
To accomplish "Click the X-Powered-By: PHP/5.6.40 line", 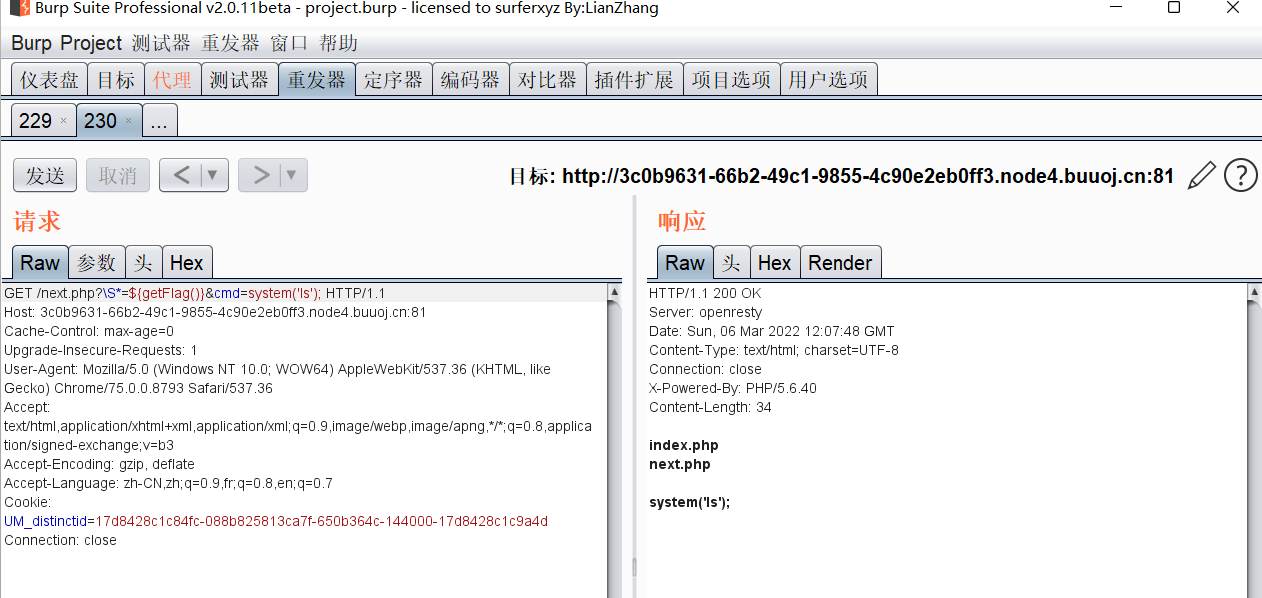I will [733, 388].
